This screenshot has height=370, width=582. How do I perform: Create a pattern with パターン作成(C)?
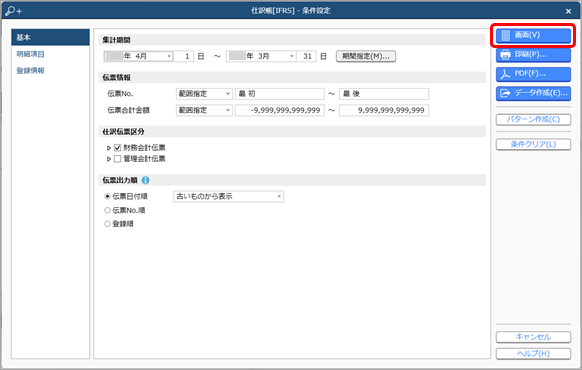point(533,119)
